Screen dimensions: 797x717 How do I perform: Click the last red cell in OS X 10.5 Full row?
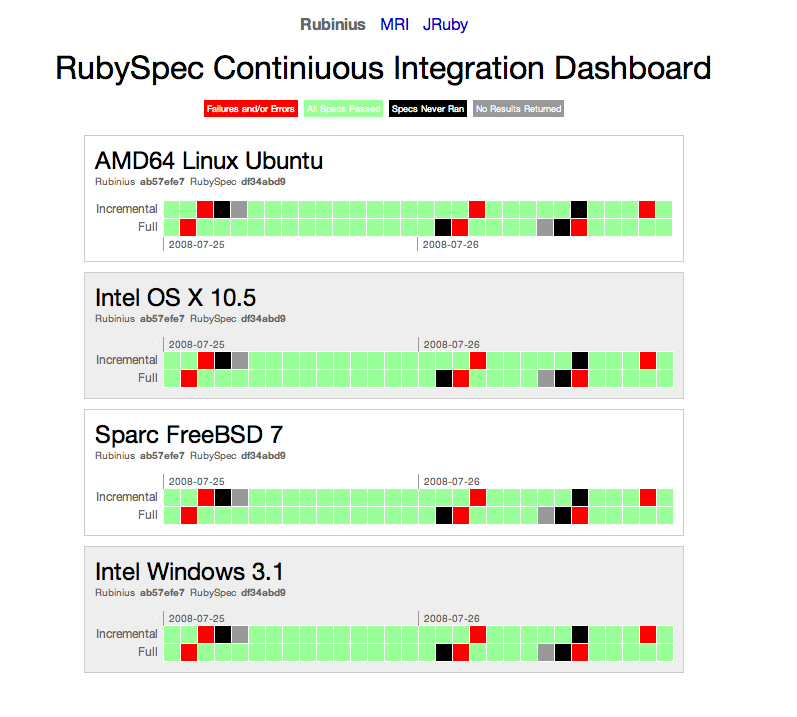[580, 379]
